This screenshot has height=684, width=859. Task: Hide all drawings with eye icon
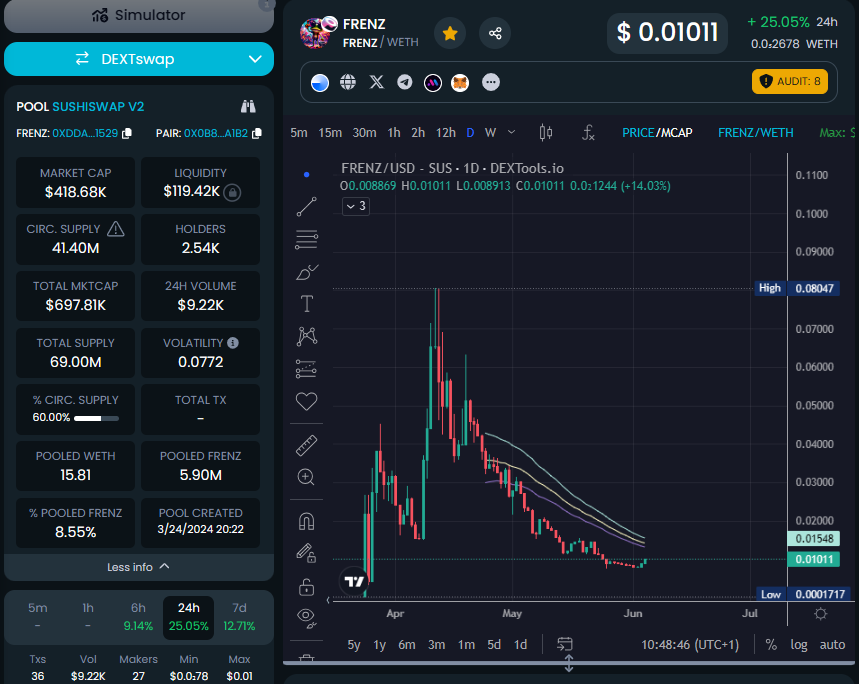click(306, 618)
